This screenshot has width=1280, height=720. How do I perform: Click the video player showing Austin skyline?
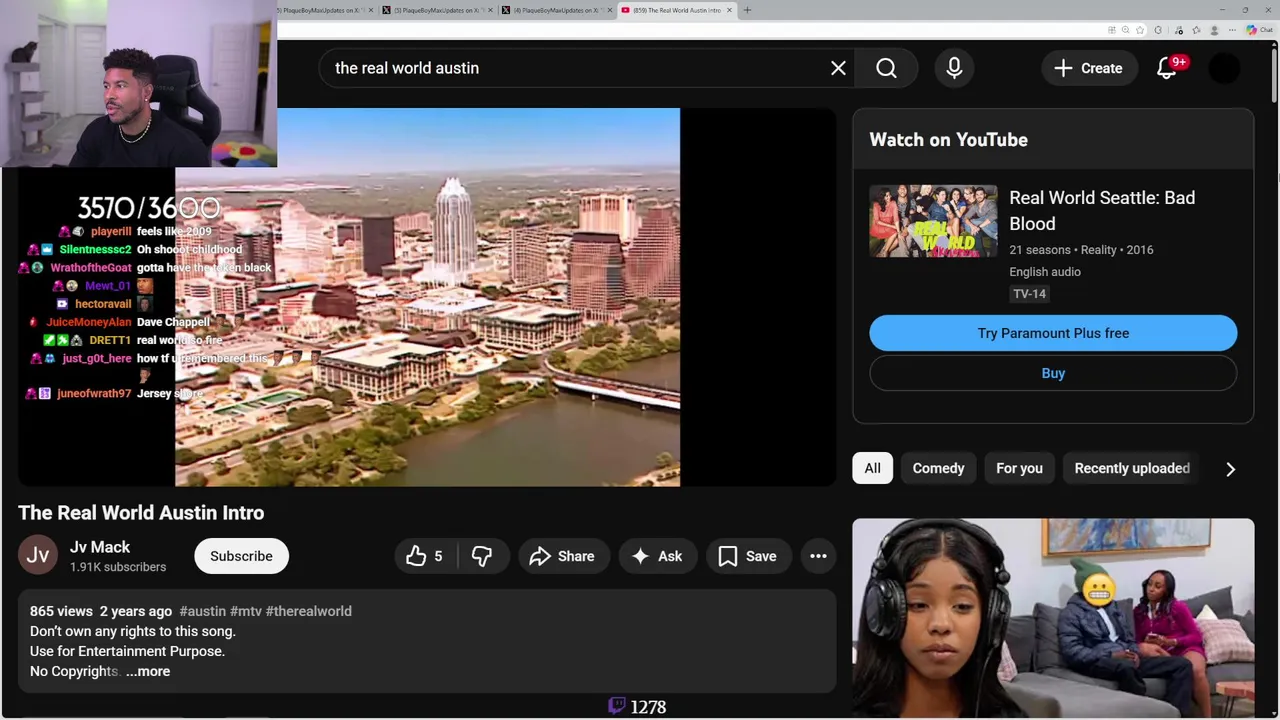(428, 297)
